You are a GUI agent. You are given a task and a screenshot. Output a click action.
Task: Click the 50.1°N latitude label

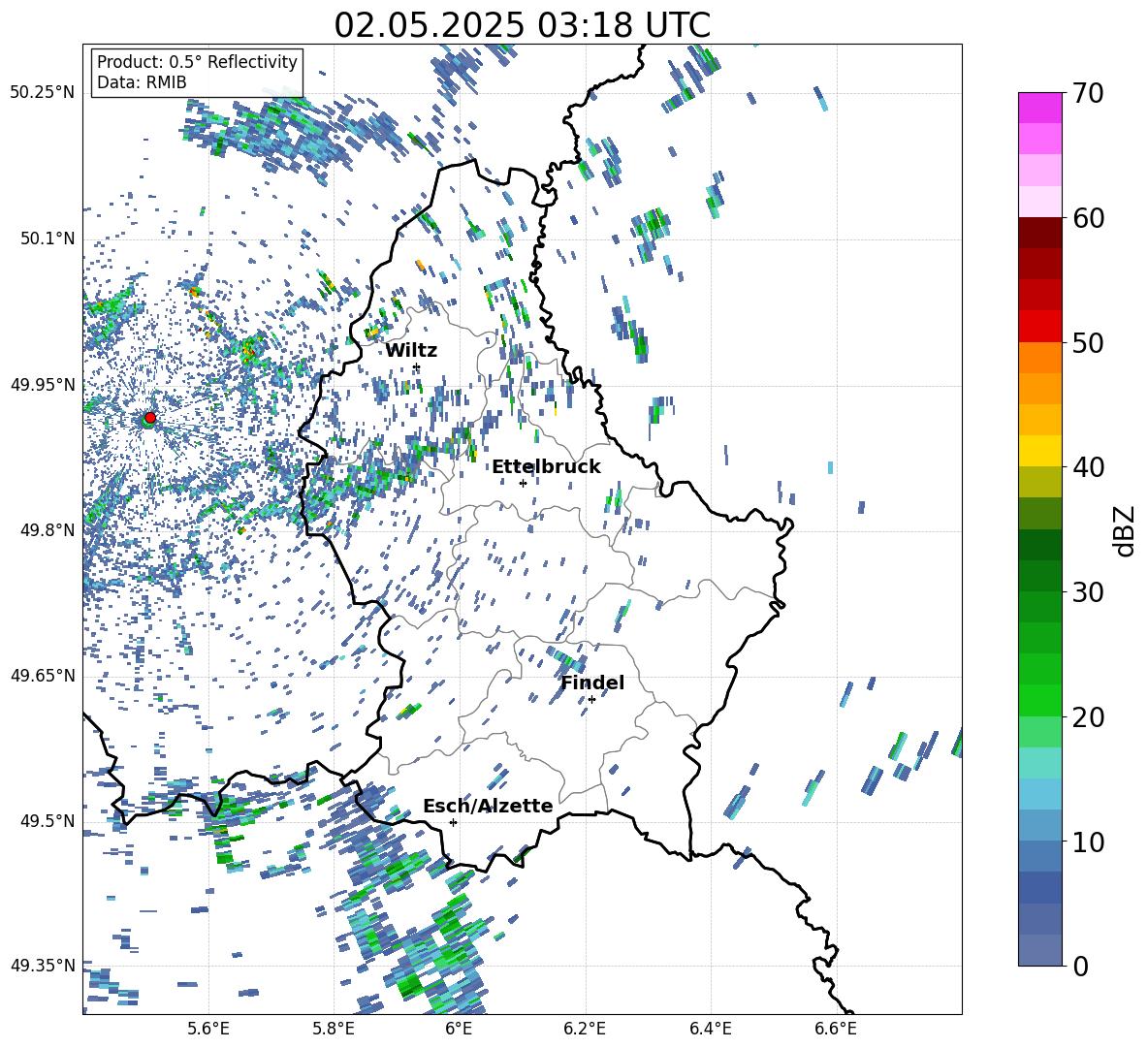(47, 238)
